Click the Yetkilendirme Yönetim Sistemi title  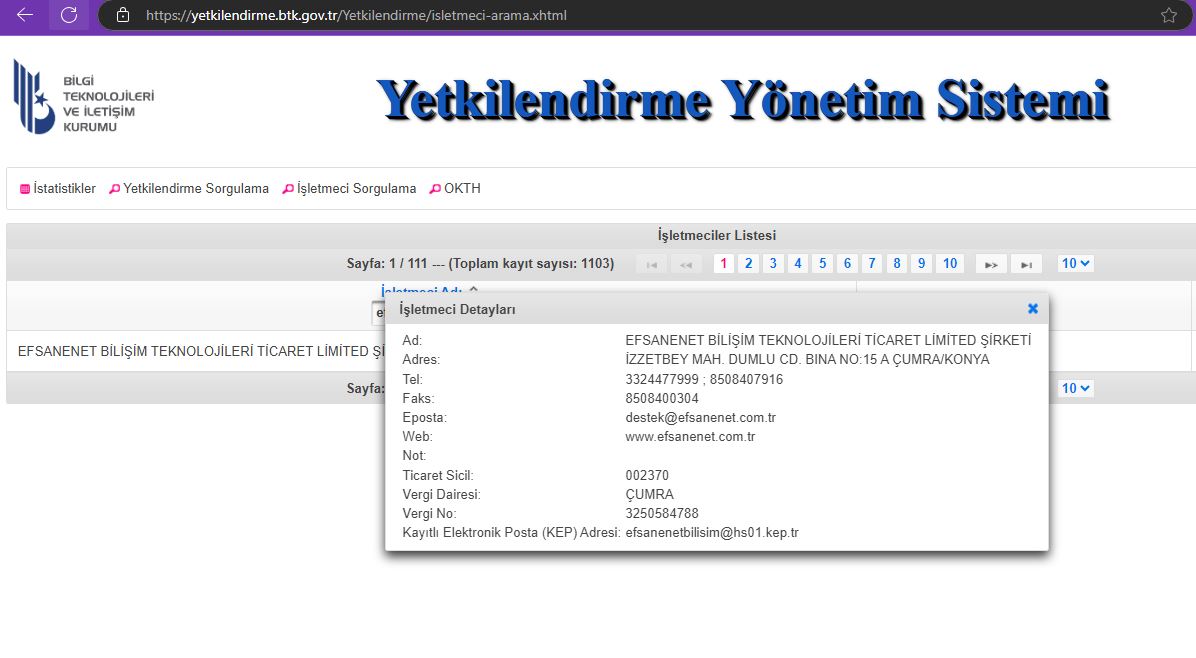click(x=743, y=100)
